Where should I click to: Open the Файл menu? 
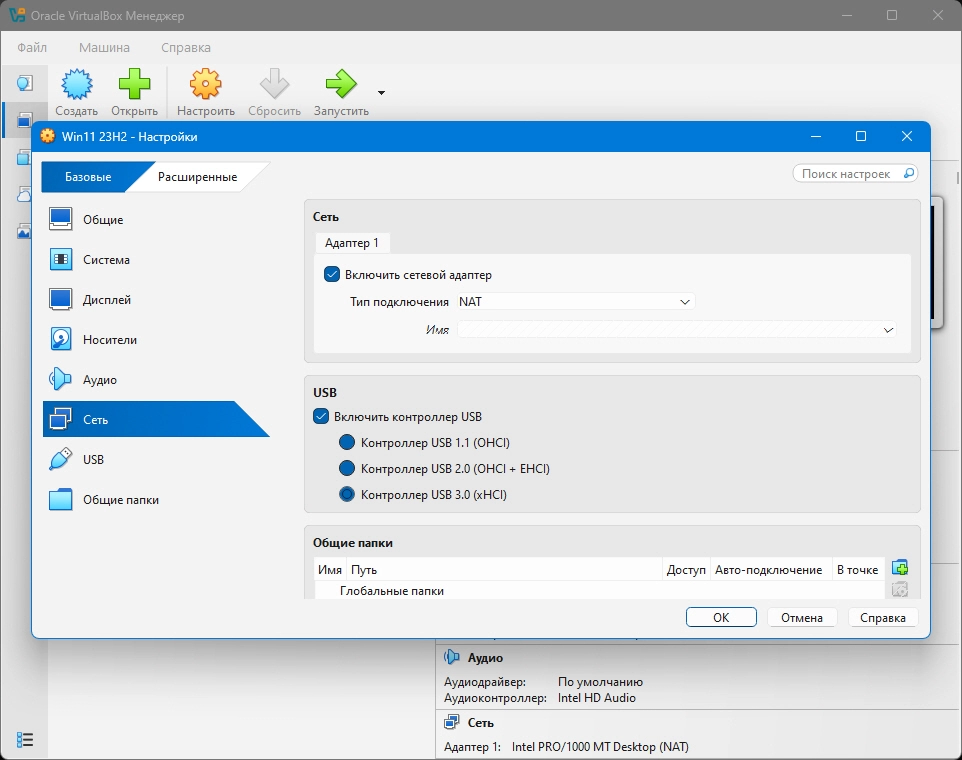click(x=32, y=47)
